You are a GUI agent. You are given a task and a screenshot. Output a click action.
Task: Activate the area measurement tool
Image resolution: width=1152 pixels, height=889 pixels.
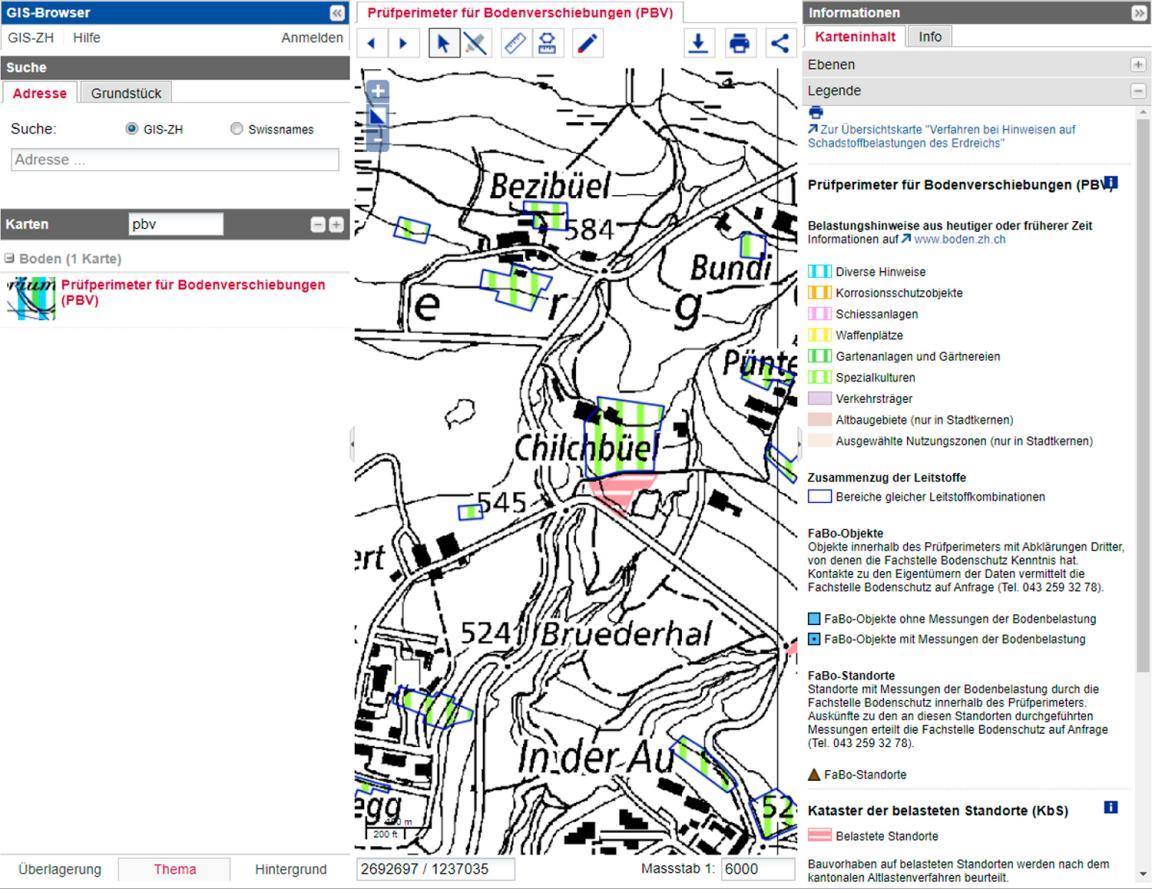tap(546, 44)
